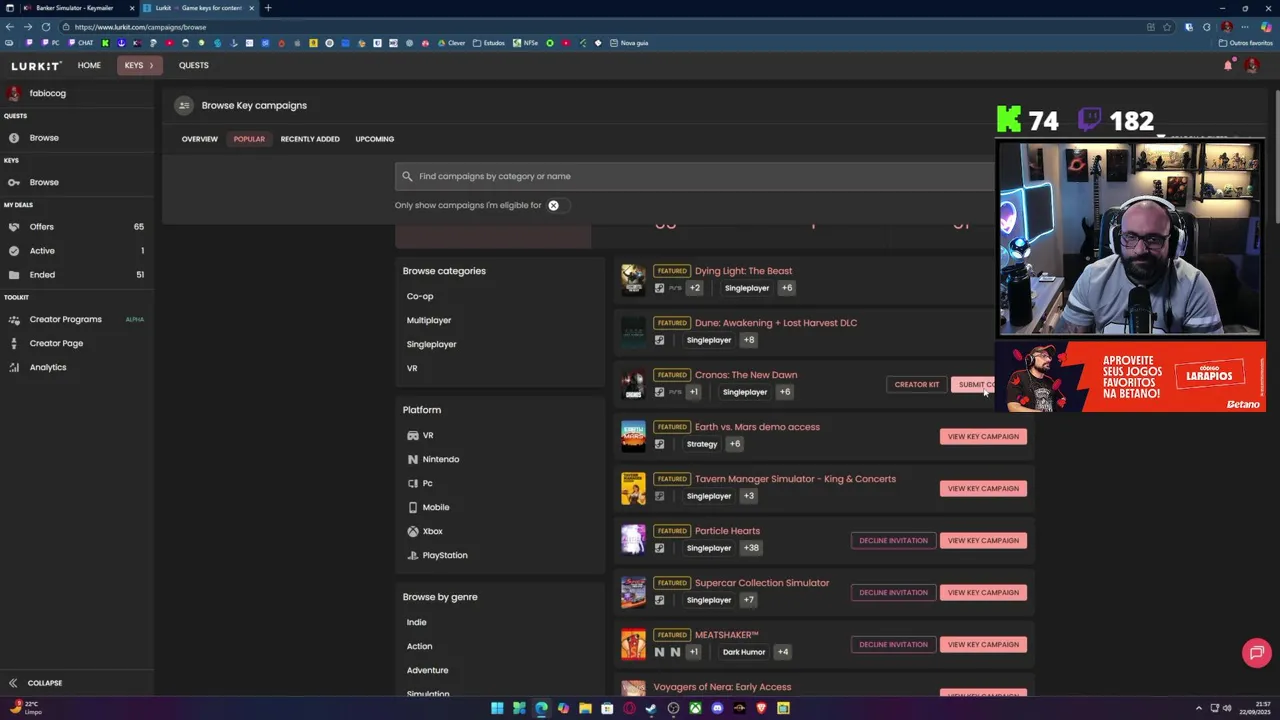Open Dying Light: The Beast game thumbnail
Image resolution: width=1280 pixels, height=720 pixels.
click(633, 279)
